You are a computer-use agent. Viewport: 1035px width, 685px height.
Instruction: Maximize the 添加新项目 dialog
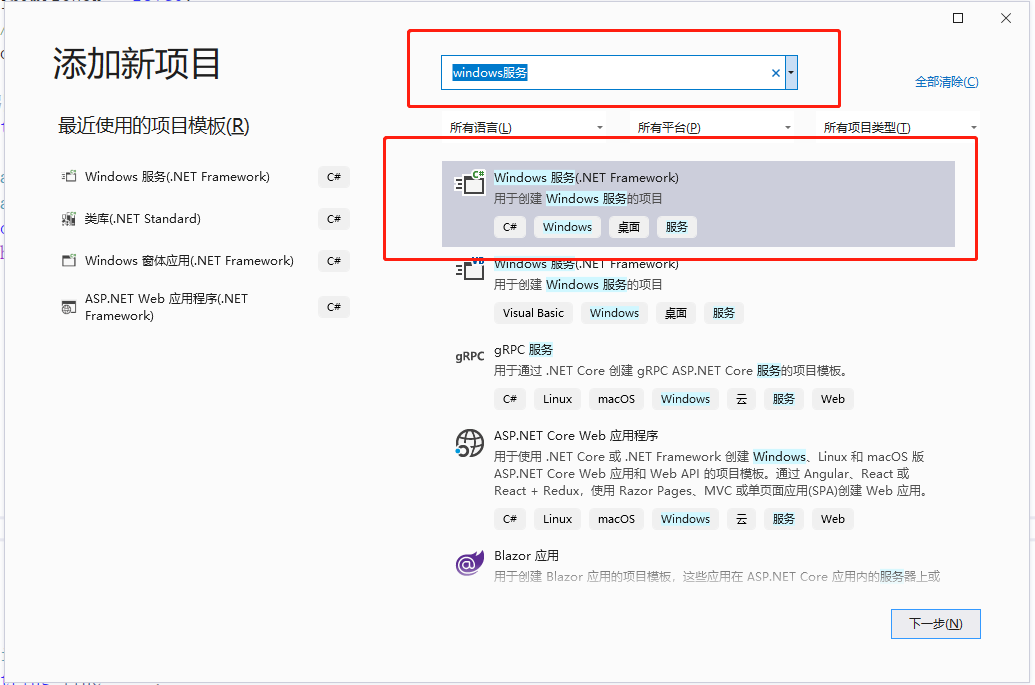pos(958,18)
